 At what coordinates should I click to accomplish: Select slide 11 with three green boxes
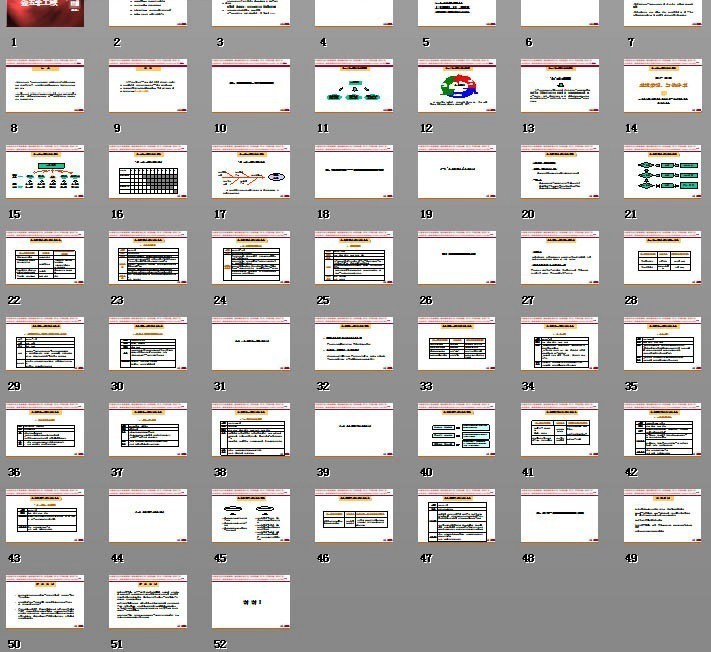(354, 86)
